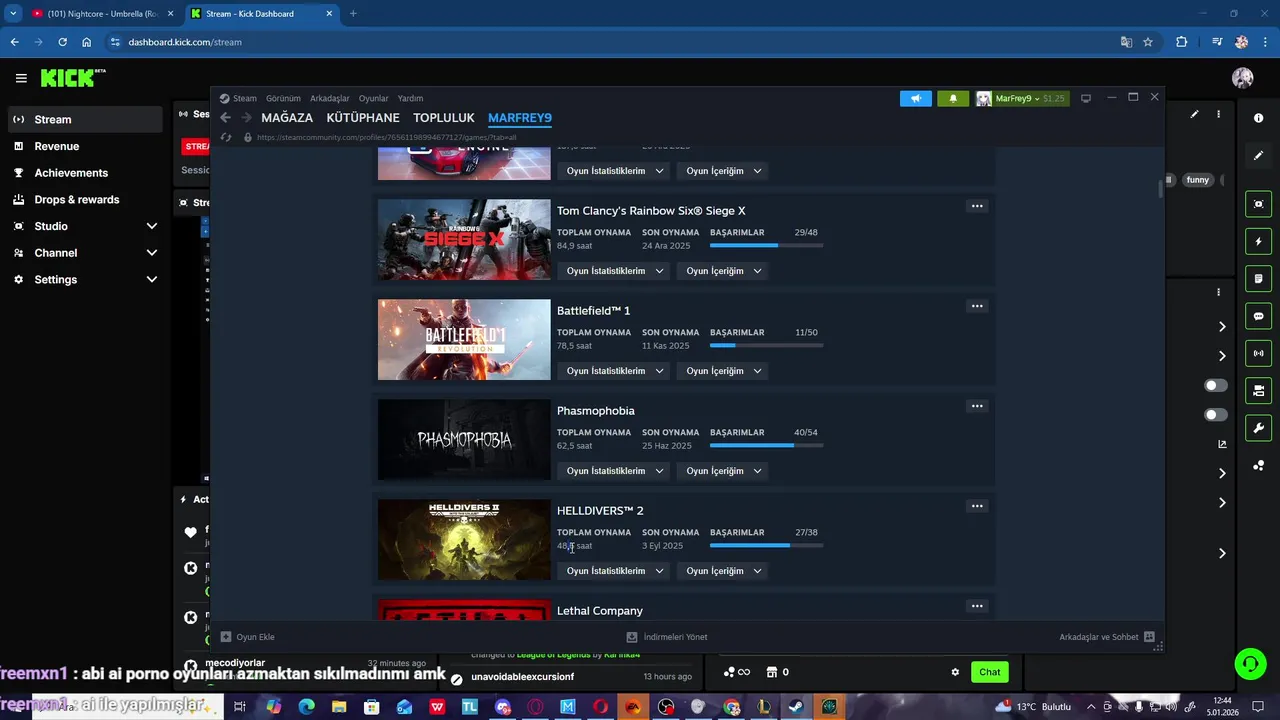
Task: Open Battlefield 1 title link
Action: 593,311
